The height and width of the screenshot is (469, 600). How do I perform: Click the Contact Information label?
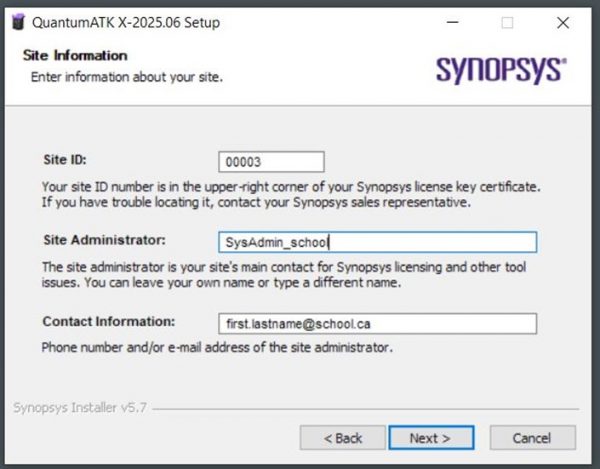click(x=109, y=321)
